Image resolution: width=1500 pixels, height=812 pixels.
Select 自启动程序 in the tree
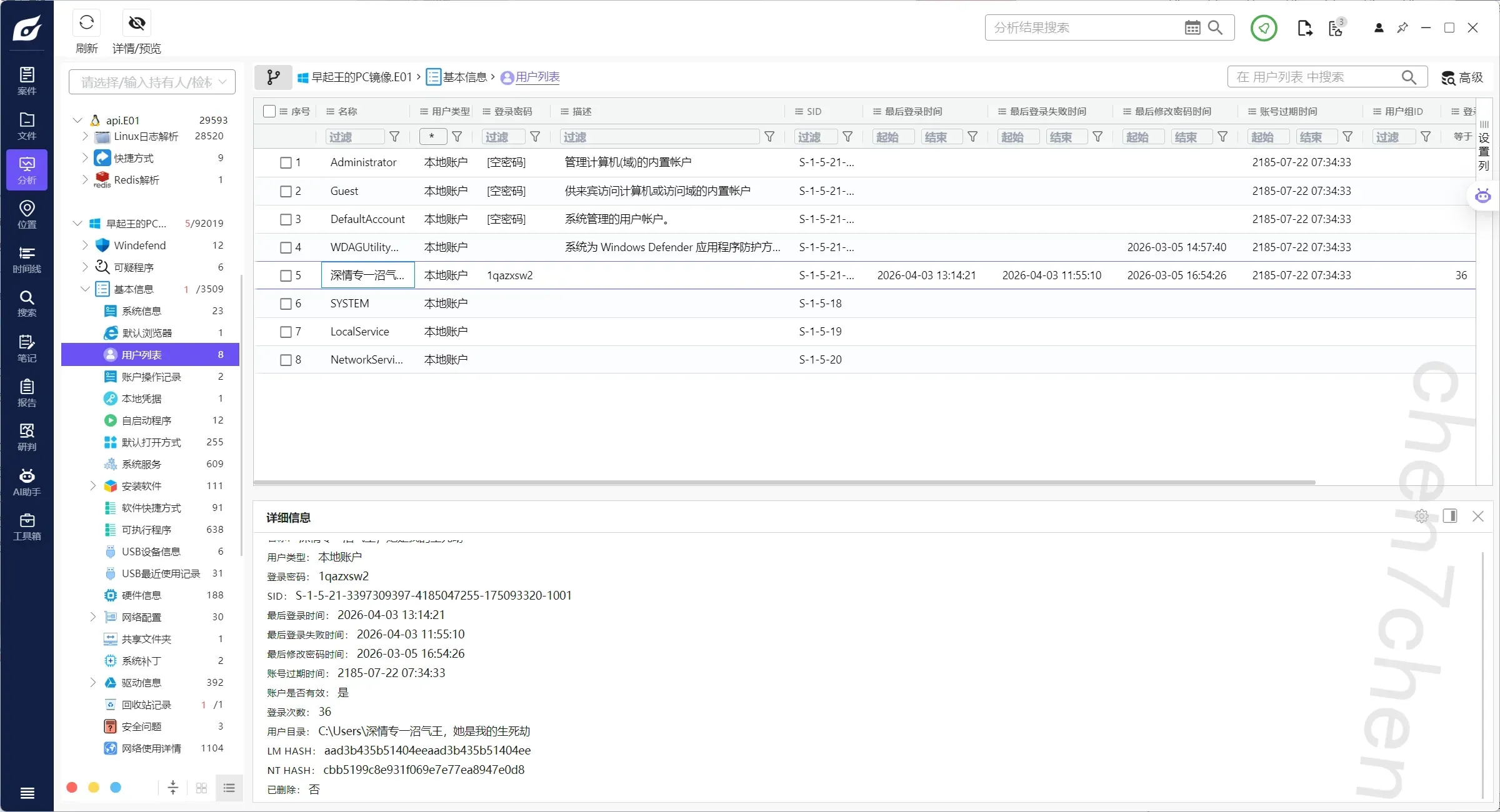click(146, 420)
